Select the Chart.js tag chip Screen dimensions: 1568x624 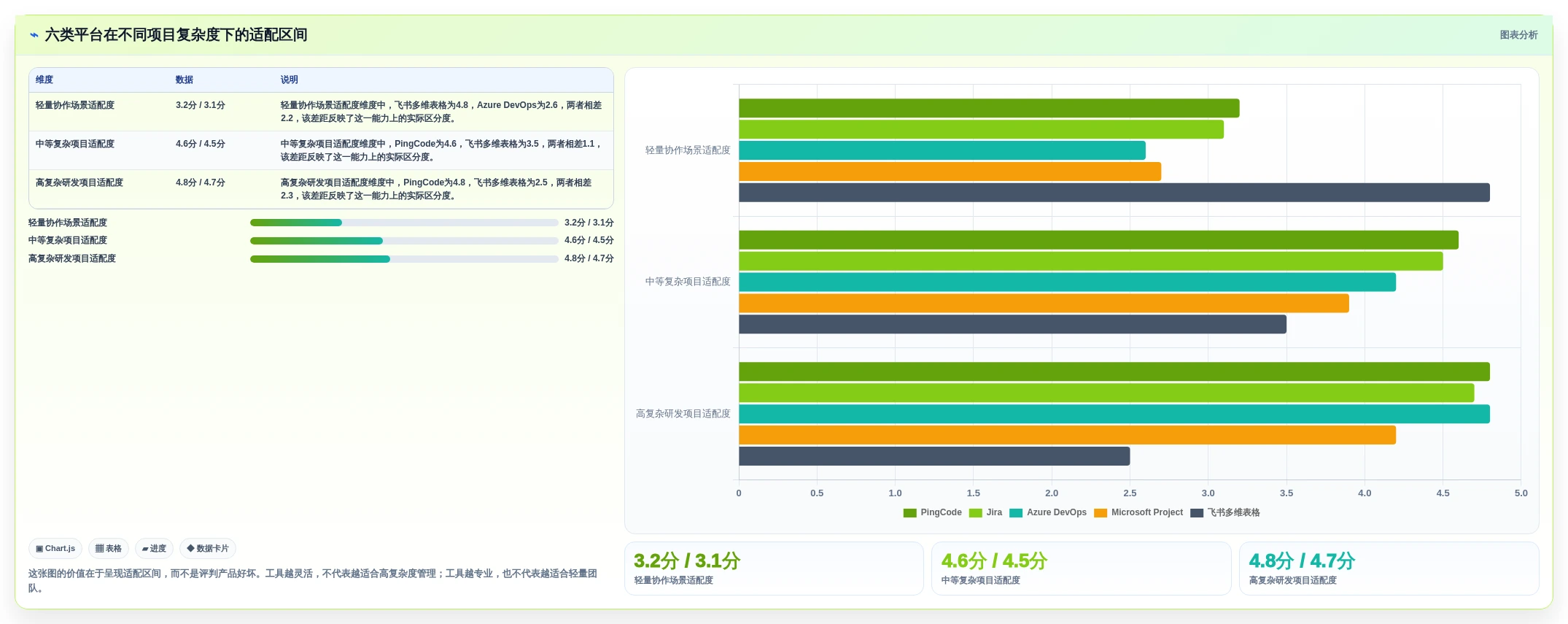tap(55, 548)
